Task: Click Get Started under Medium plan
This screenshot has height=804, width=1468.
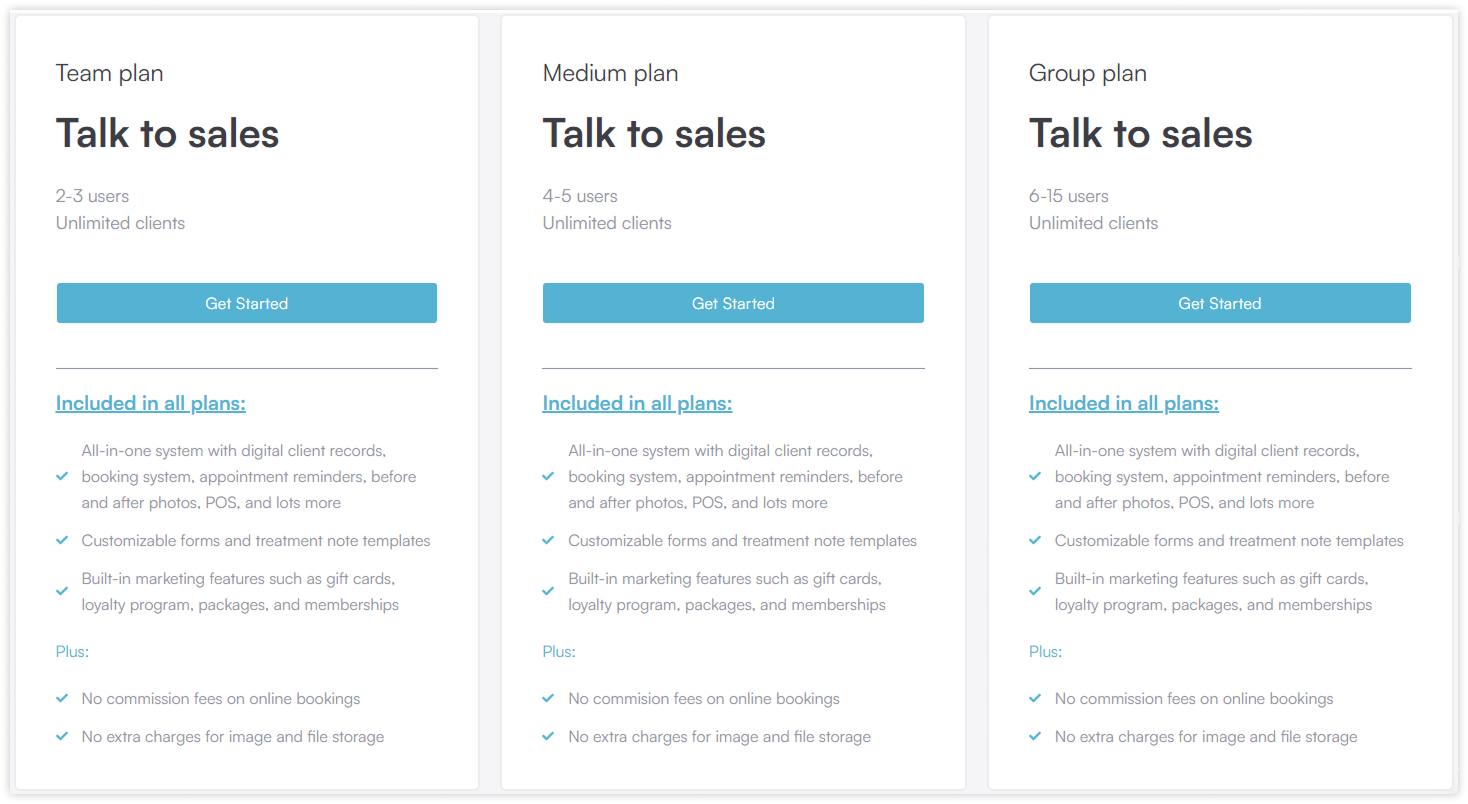Action: [x=733, y=303]
